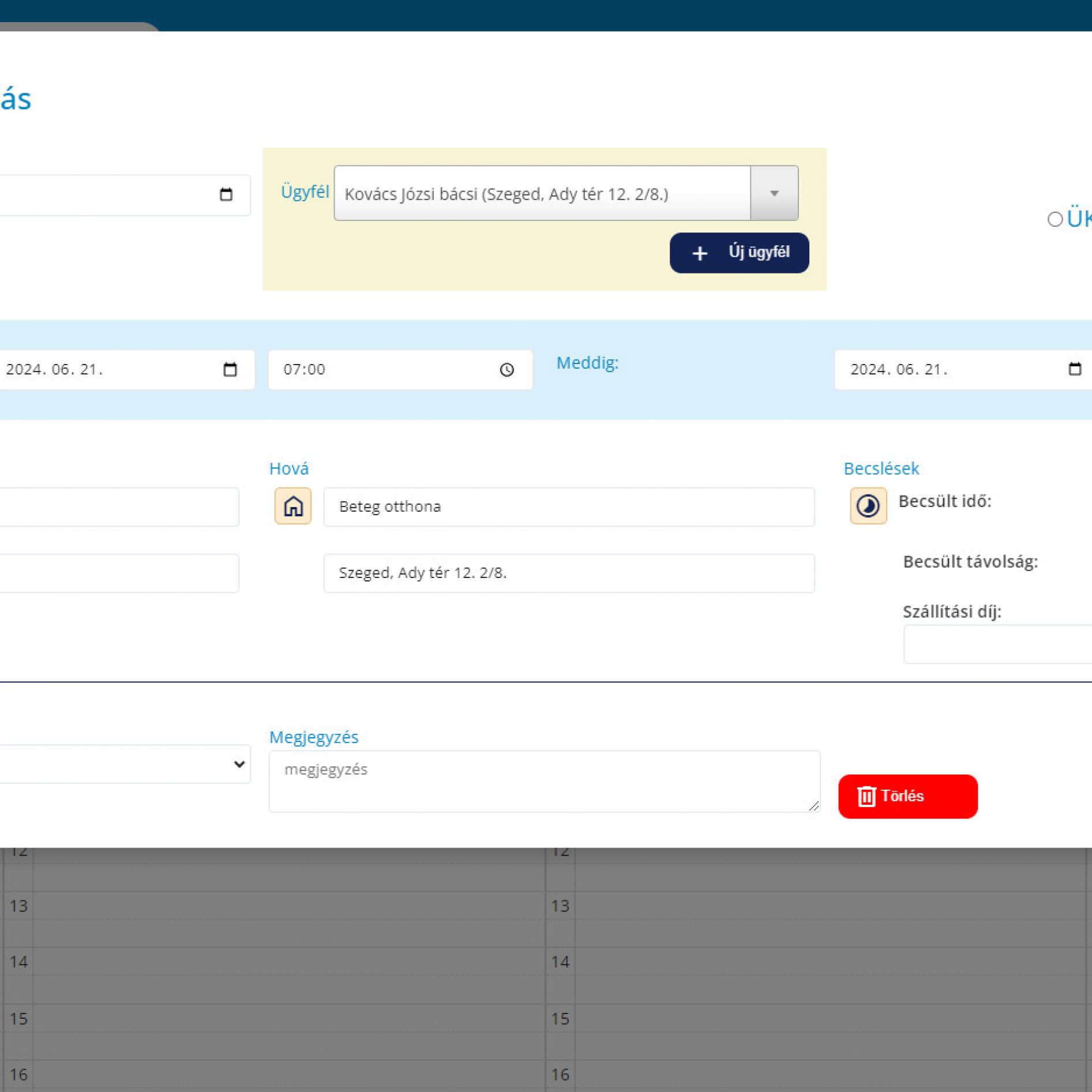Image resolution: width=1092 pixels, height=1092 pixels.
Task: Click the resize handle of Megjegyzés textarea
Action: (813, 806)
